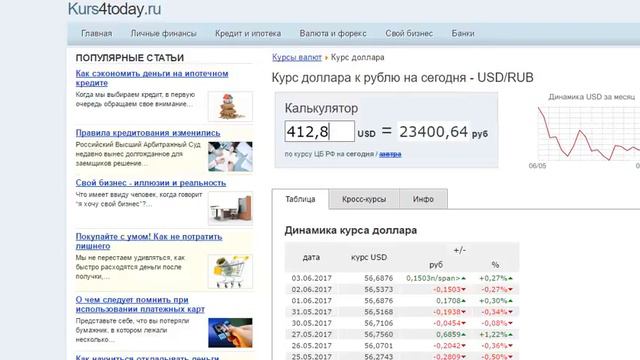Switch to the Инфо tab
This screenshot has width=640, height=360.
coord(423,199)
